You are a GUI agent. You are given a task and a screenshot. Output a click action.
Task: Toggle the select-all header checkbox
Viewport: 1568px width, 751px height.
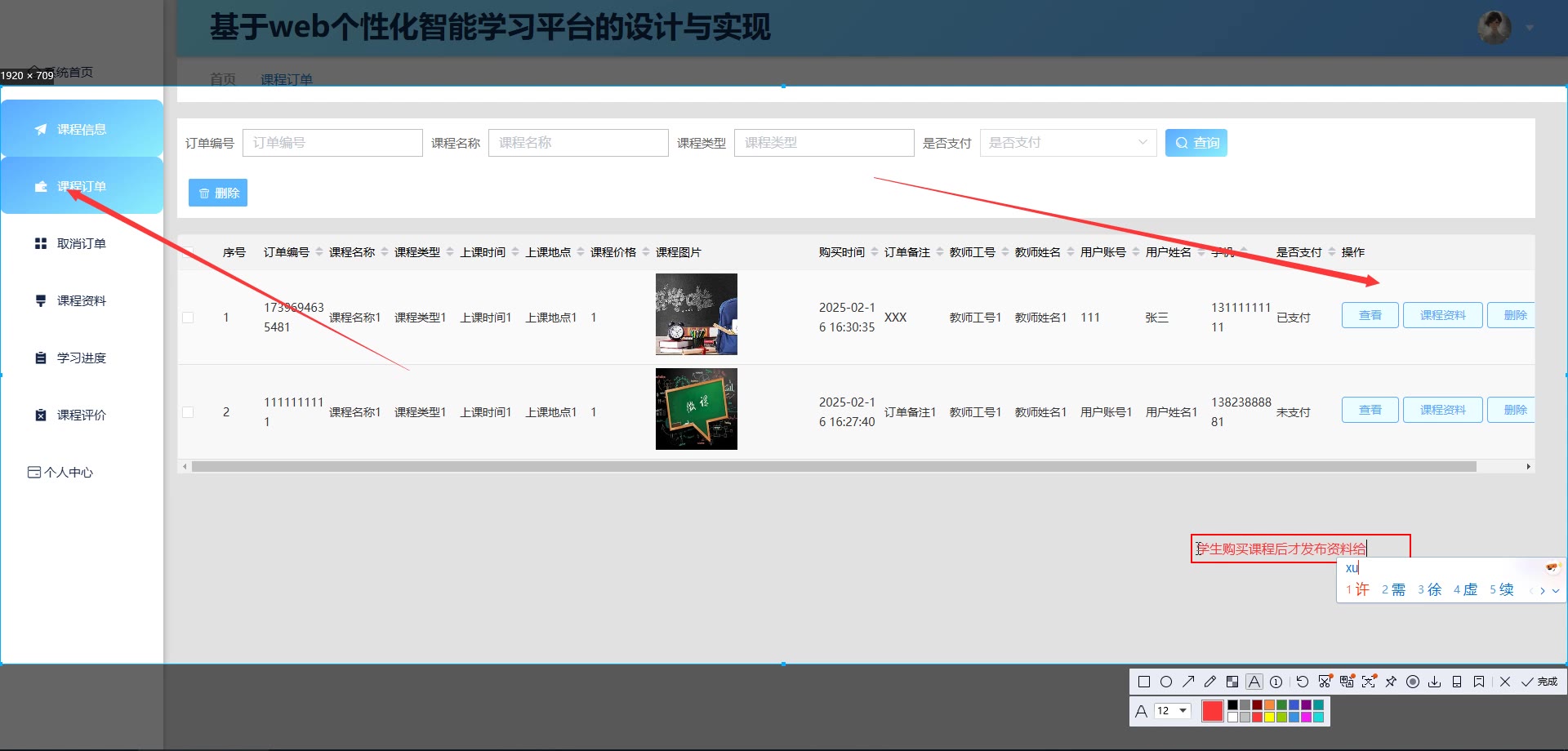188,252
